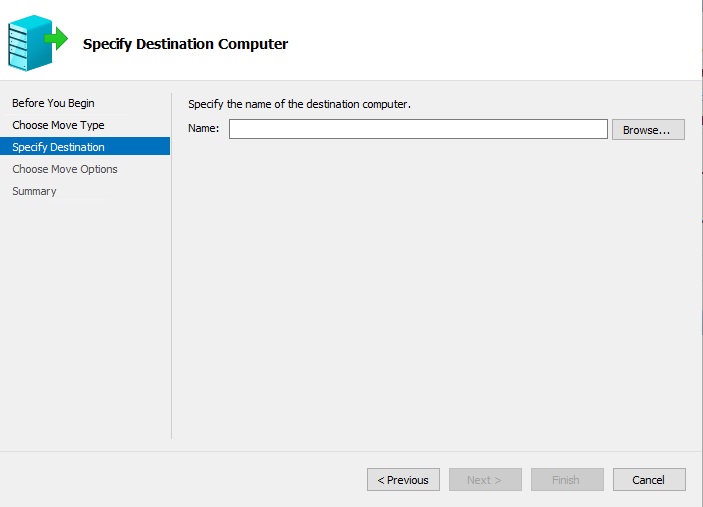
Task: Select the highlighted Specify Destination step
Action: (58, 147)
